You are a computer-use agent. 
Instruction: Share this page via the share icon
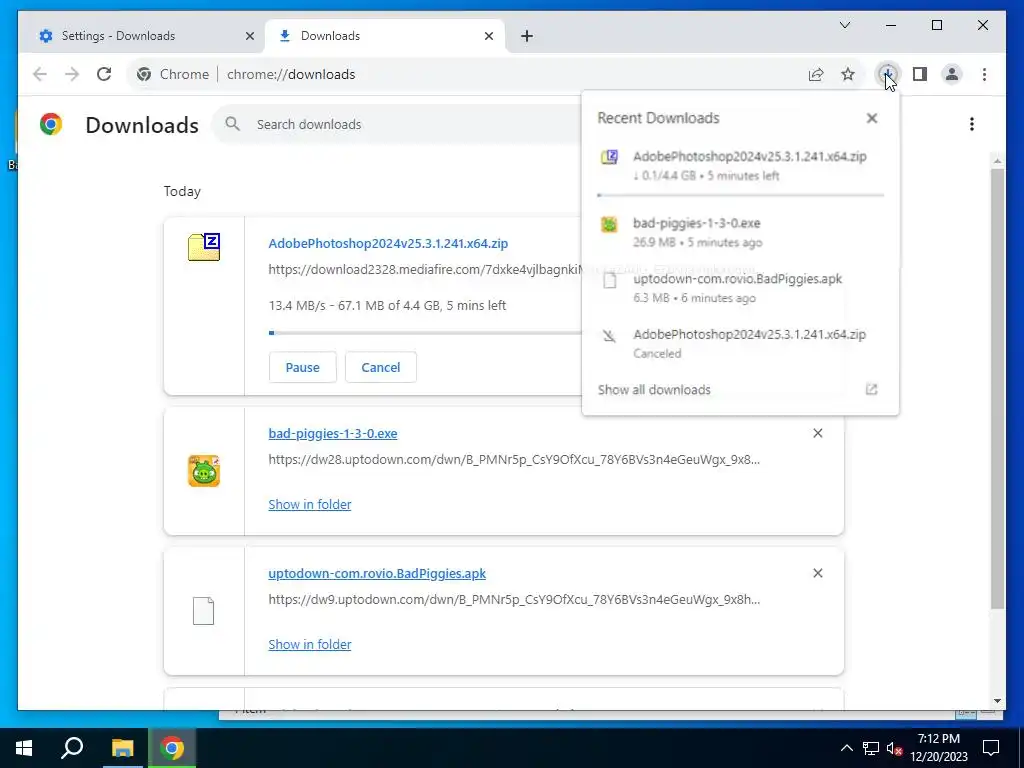816,74
